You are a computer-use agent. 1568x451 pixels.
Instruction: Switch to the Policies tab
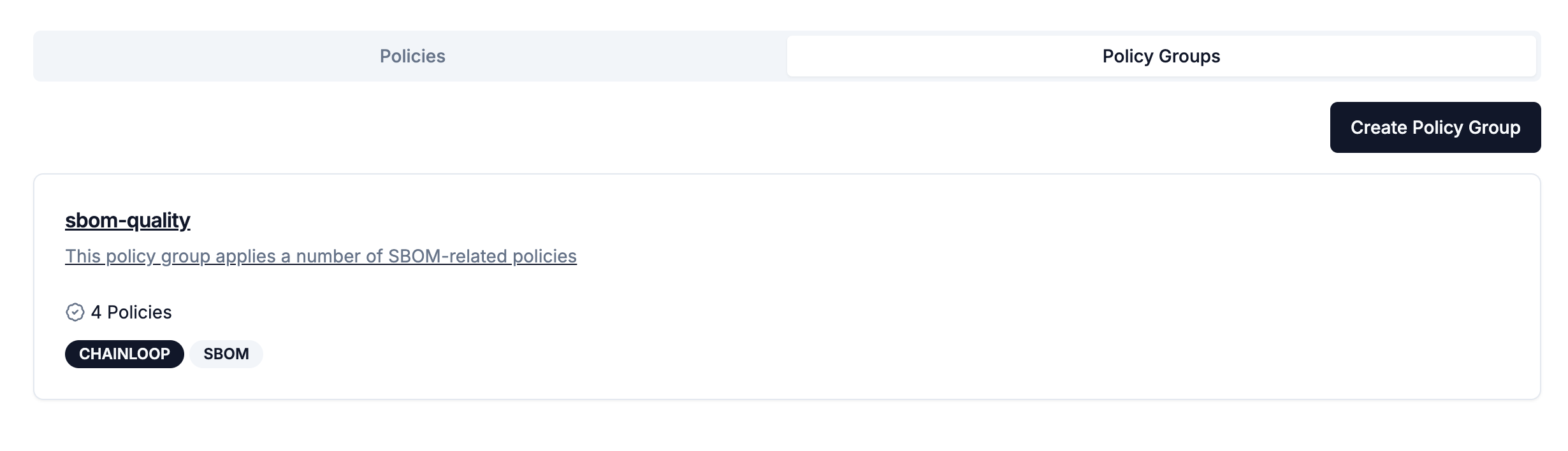click(412, 56)
